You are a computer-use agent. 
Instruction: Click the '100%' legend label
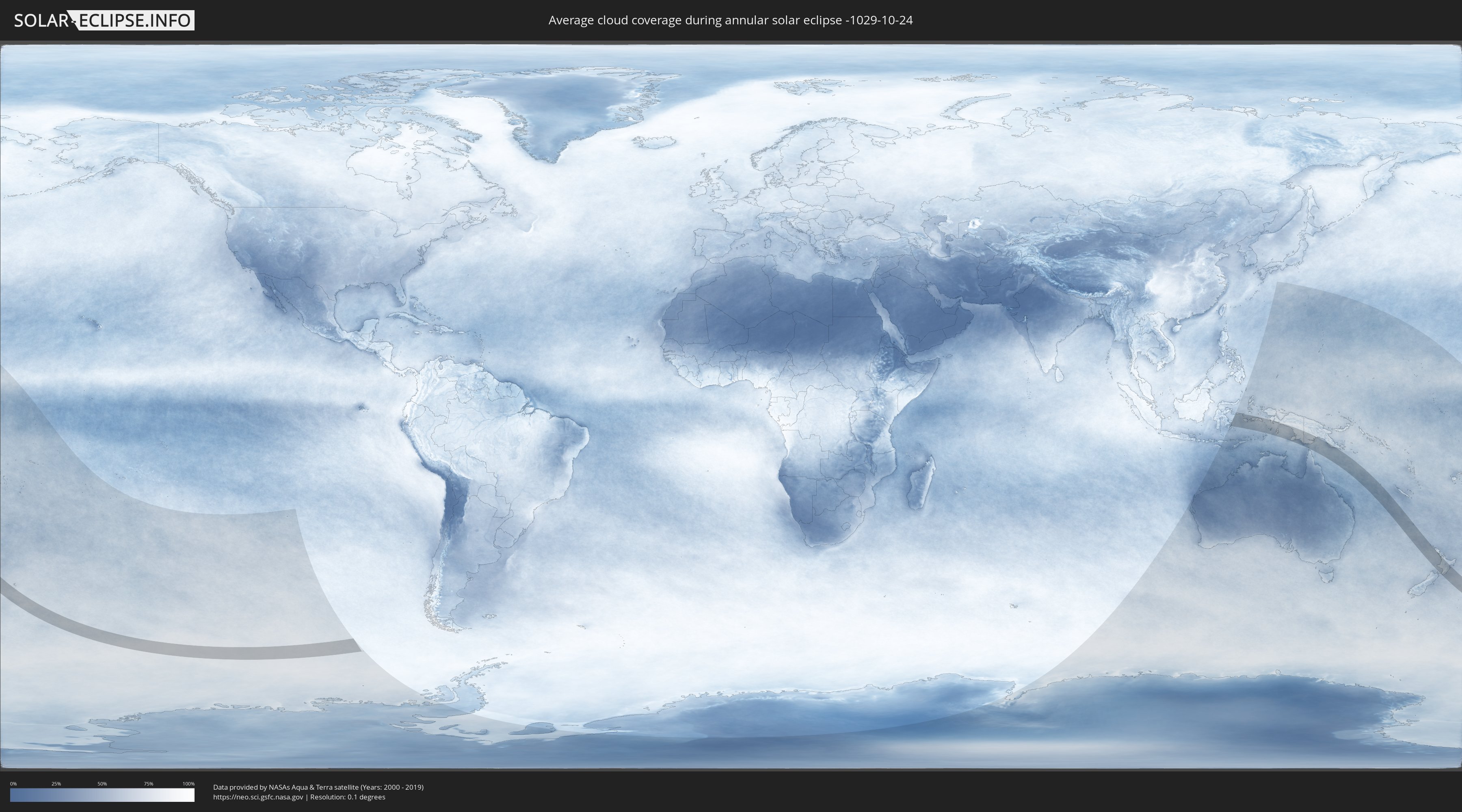(188, 784)
